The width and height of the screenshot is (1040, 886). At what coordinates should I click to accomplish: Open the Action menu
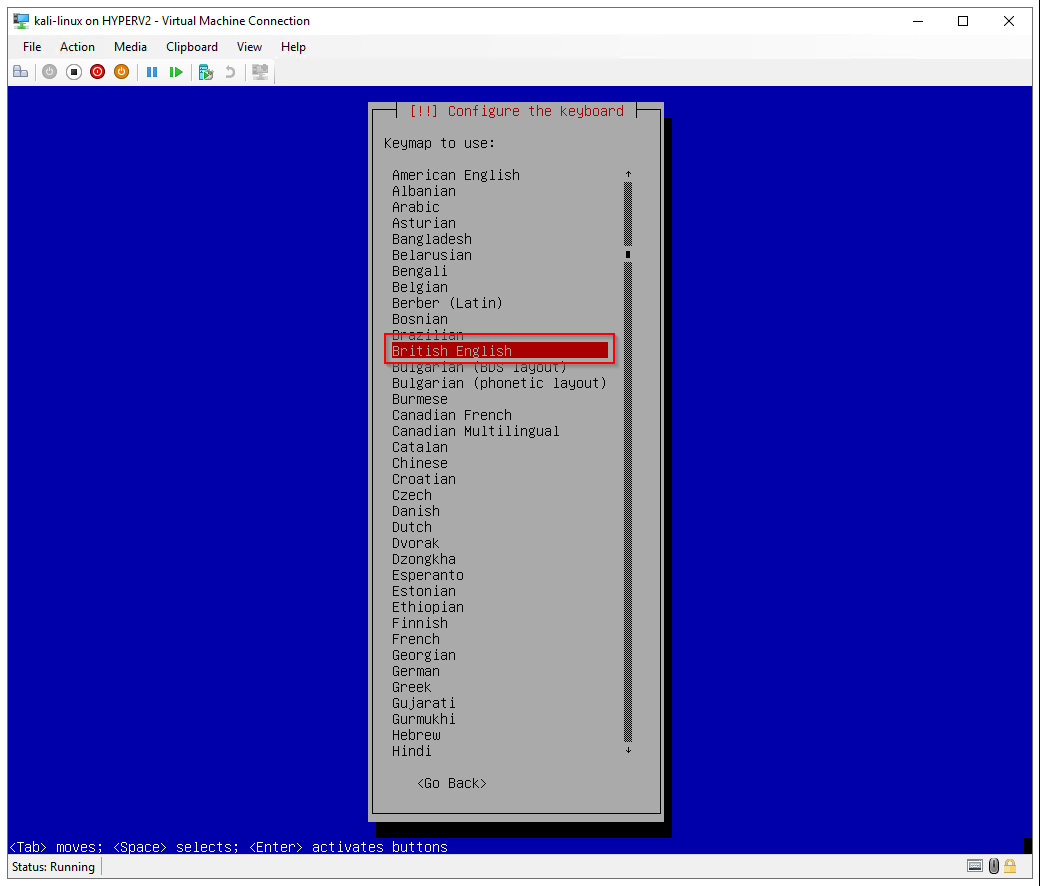coord(77,47)
